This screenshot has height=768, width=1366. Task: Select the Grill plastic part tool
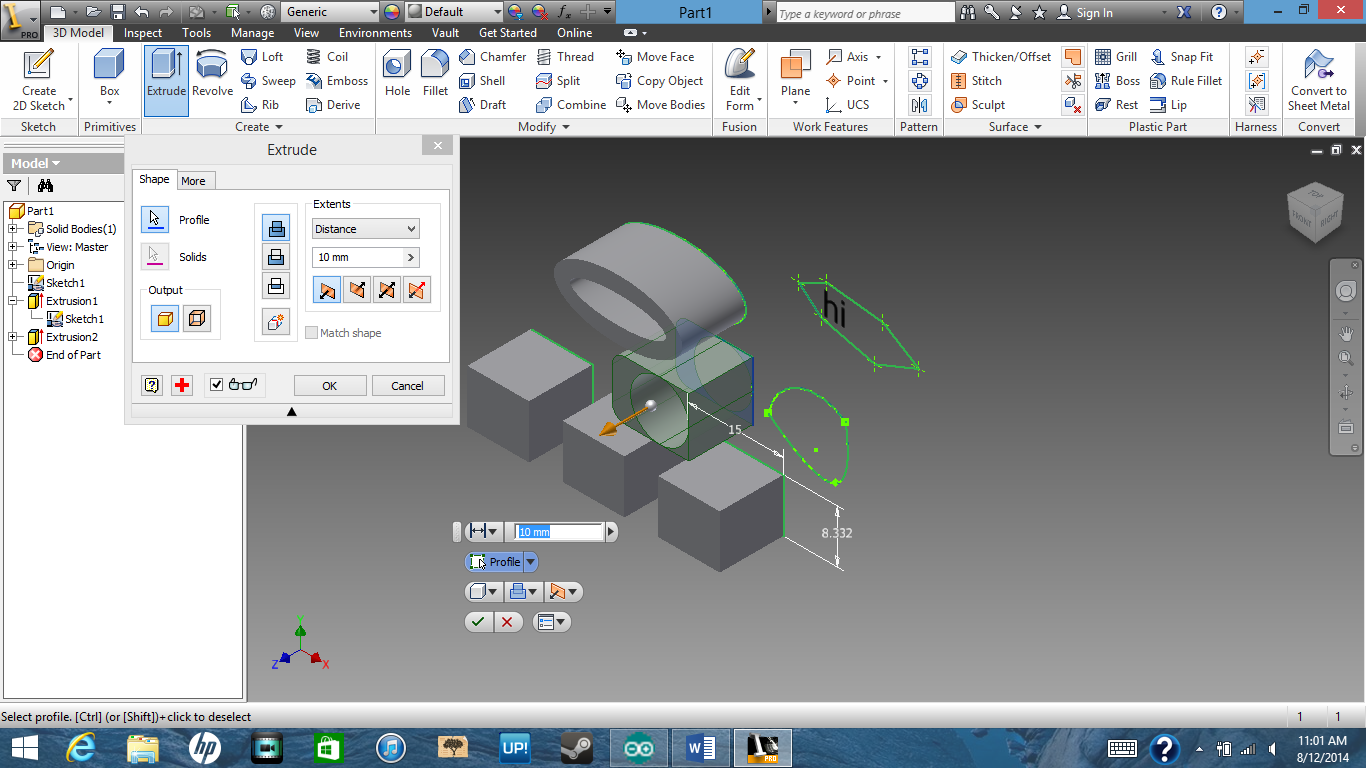click(x=1115, y=57)
